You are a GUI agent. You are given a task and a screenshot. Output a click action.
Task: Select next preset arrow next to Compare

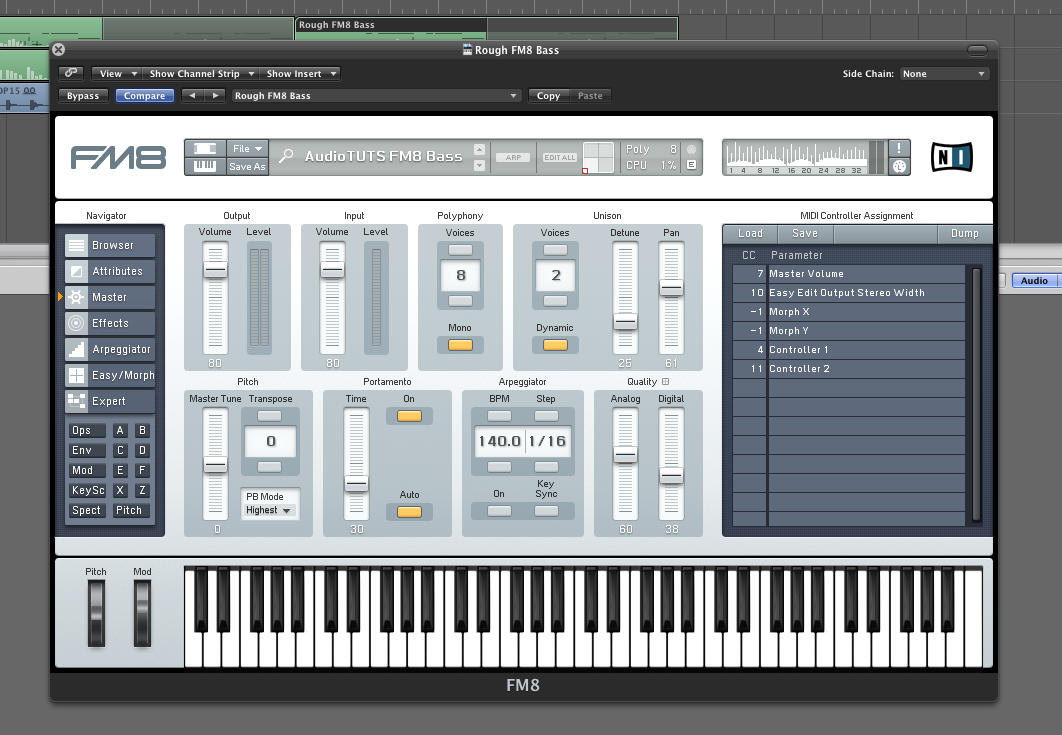[215, 96]
